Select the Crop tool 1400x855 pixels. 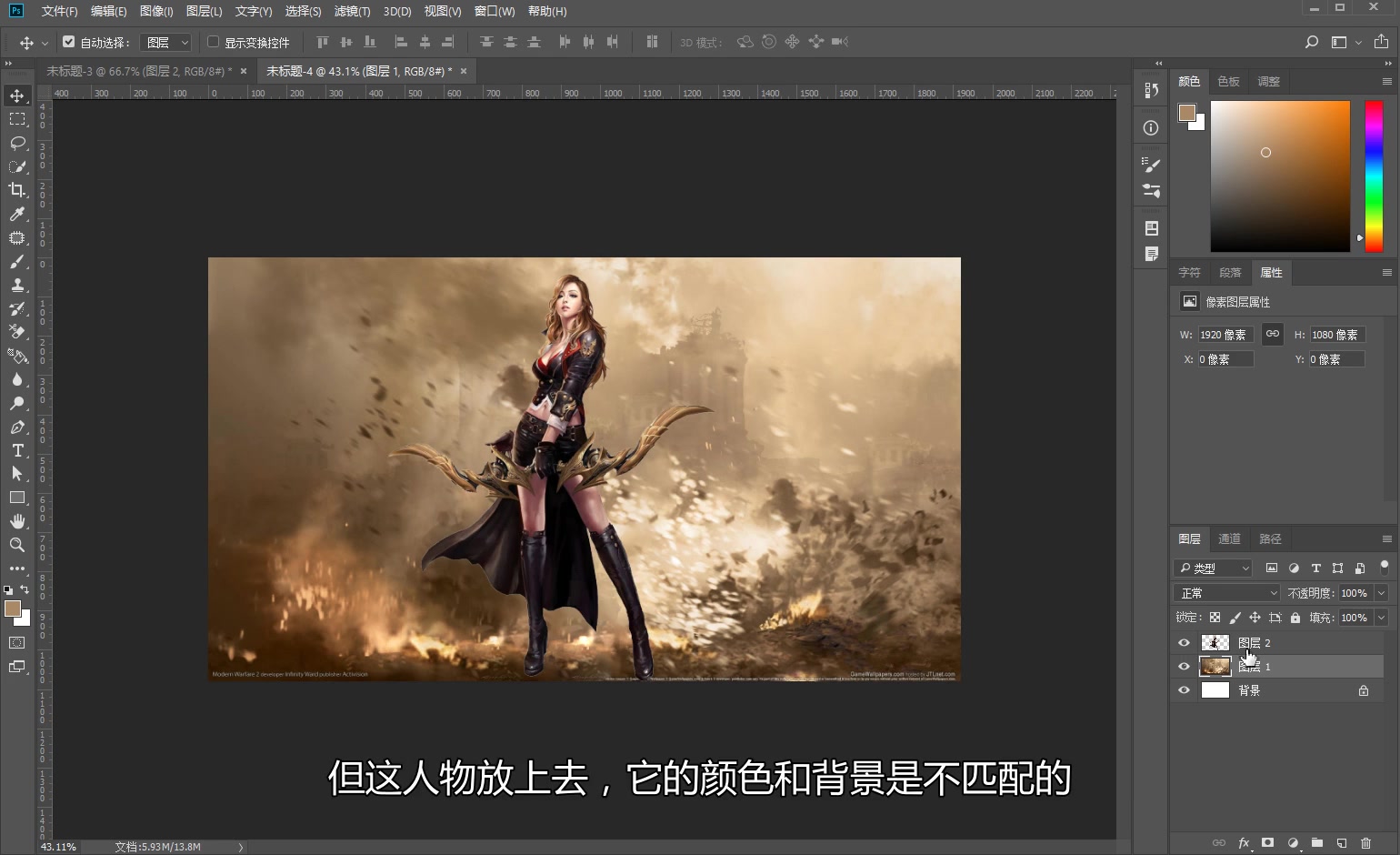pos(17,190)
